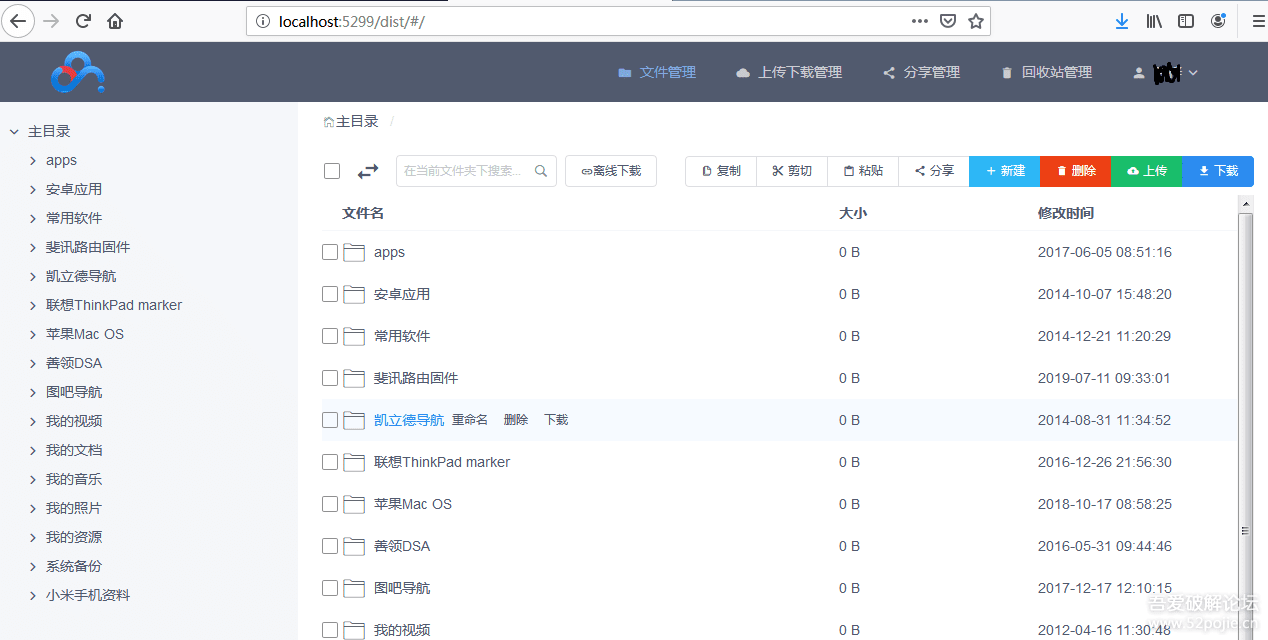
Task: Expand the 常用软件 tree node
Action: (33, 218)
